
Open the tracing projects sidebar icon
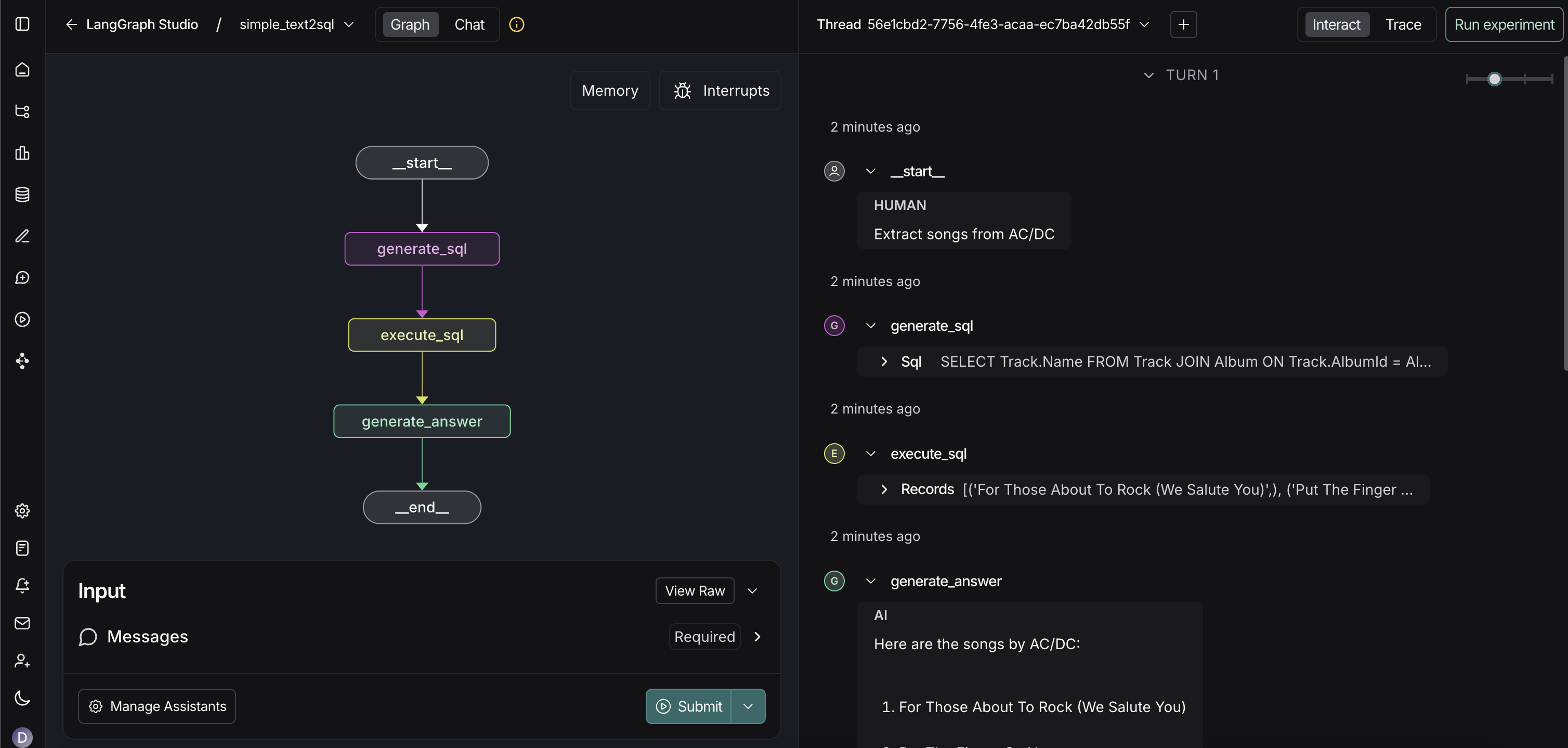tap(22, 111)
